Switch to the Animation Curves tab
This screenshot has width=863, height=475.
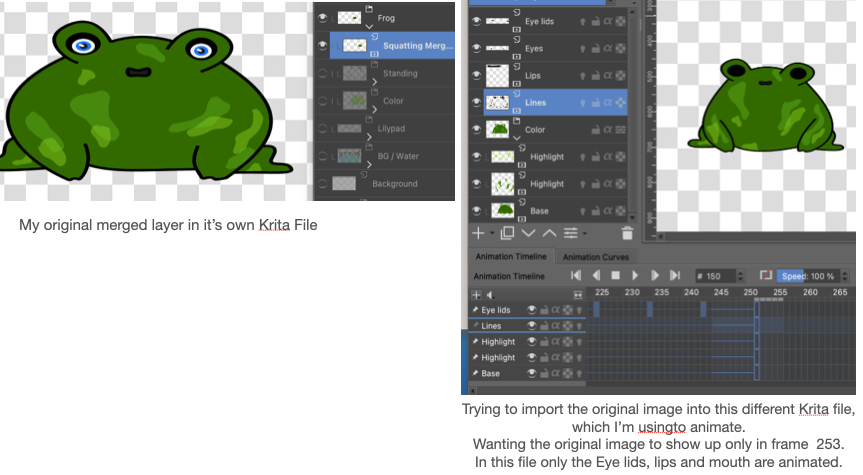pyautogui.click(x=594, y=257)
